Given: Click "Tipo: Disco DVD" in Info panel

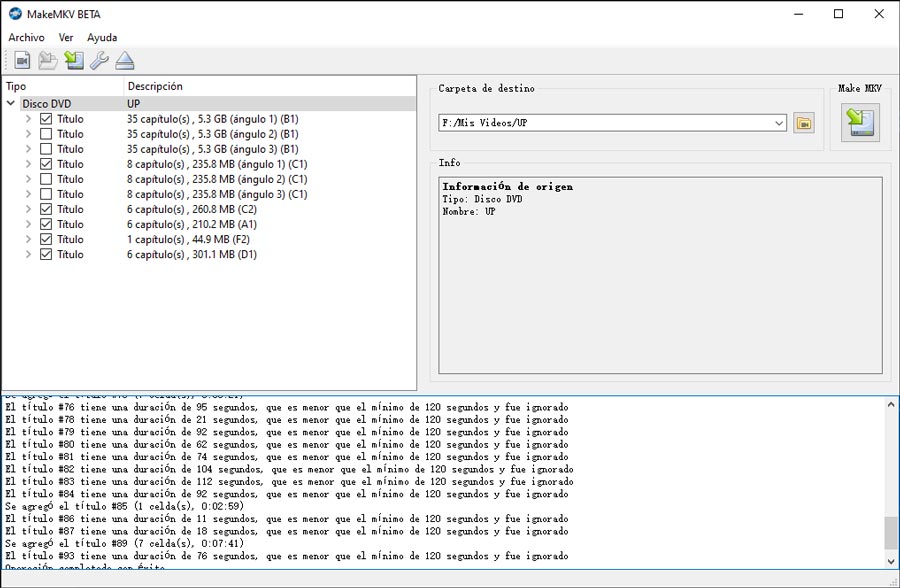Looking at the screenshot, I should (x=482, y=199).
